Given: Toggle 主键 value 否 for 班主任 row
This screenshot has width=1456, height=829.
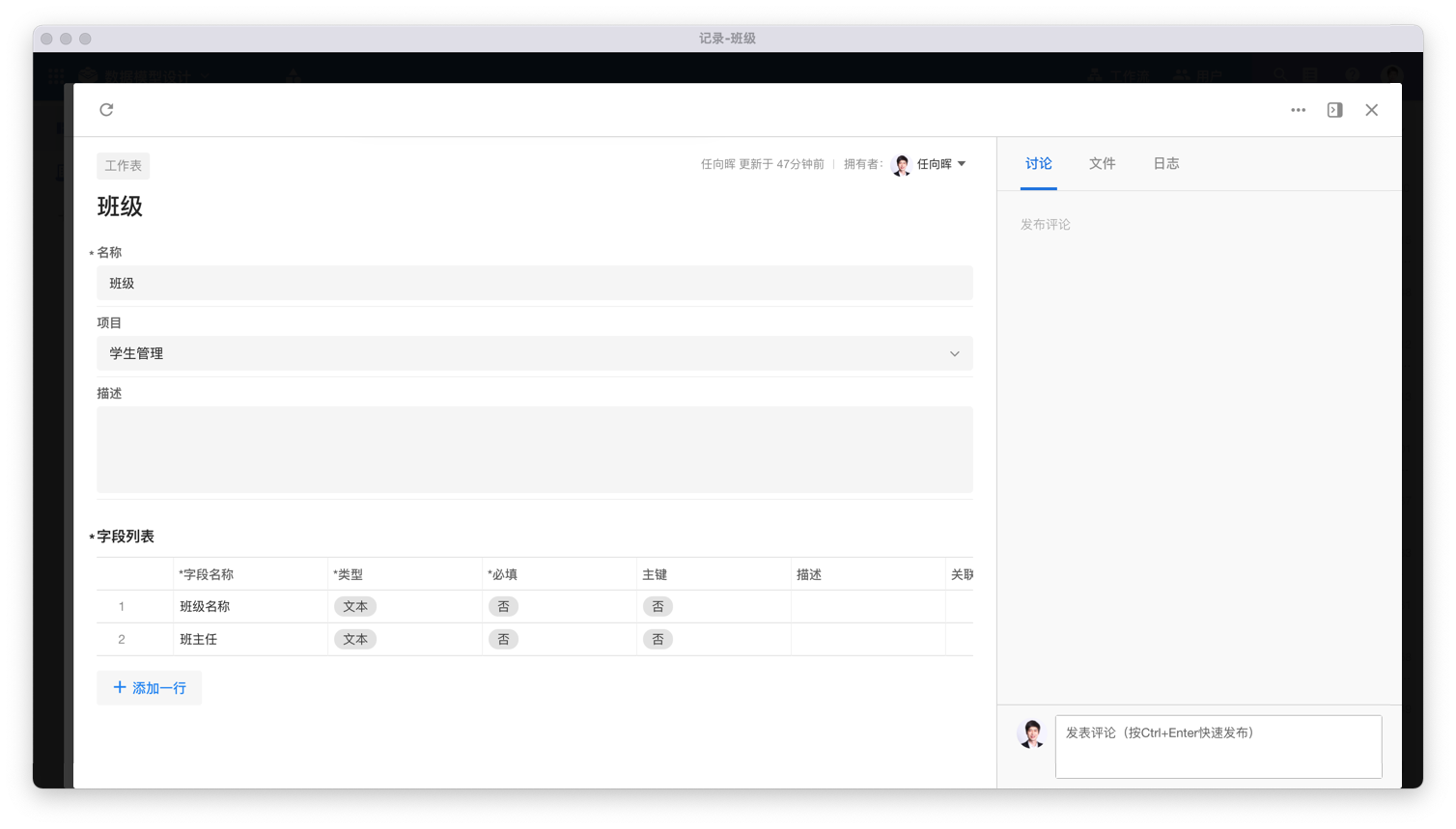Looking at the screenshot, I should coord(658,640).
